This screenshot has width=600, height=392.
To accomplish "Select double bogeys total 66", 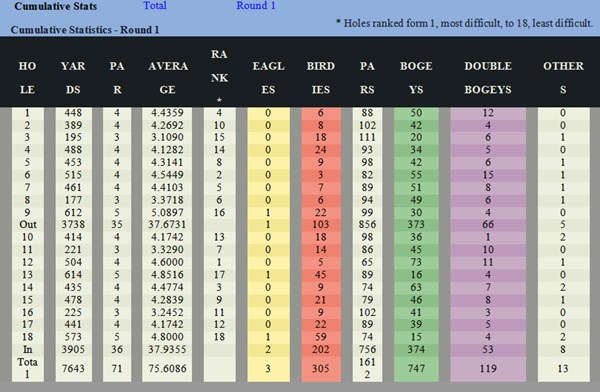I will click(x=488, y=224).
